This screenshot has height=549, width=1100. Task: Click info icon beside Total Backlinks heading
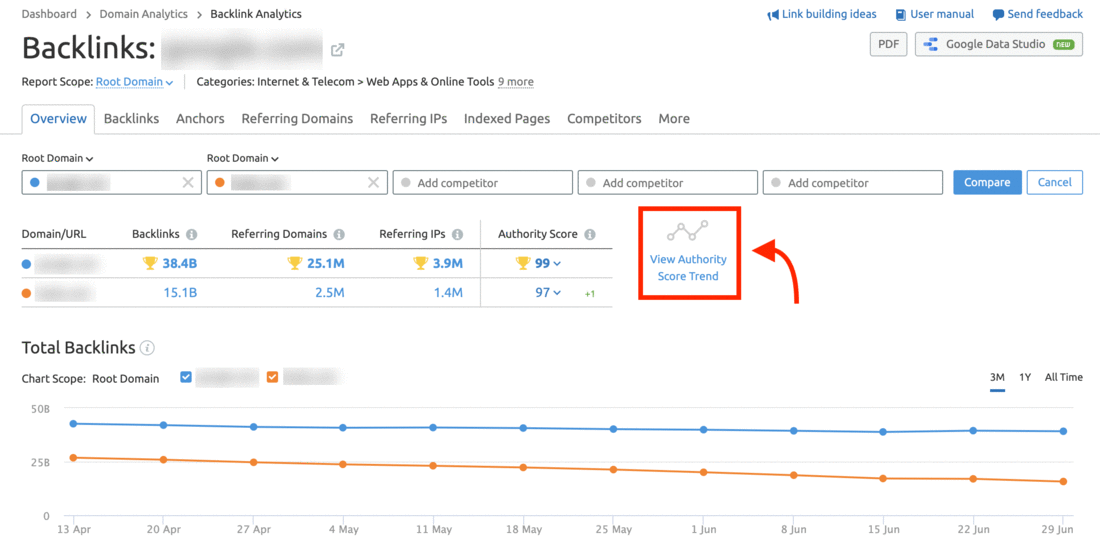(x=147, y=348)
